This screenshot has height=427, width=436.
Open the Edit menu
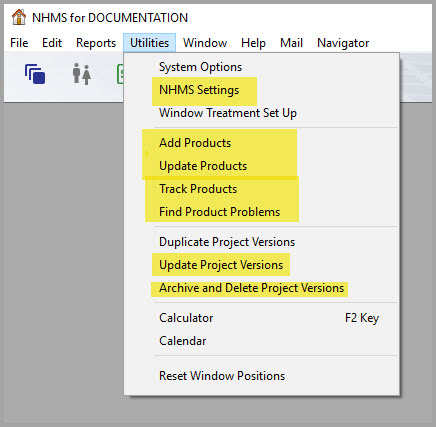click(x=52, y=43)
